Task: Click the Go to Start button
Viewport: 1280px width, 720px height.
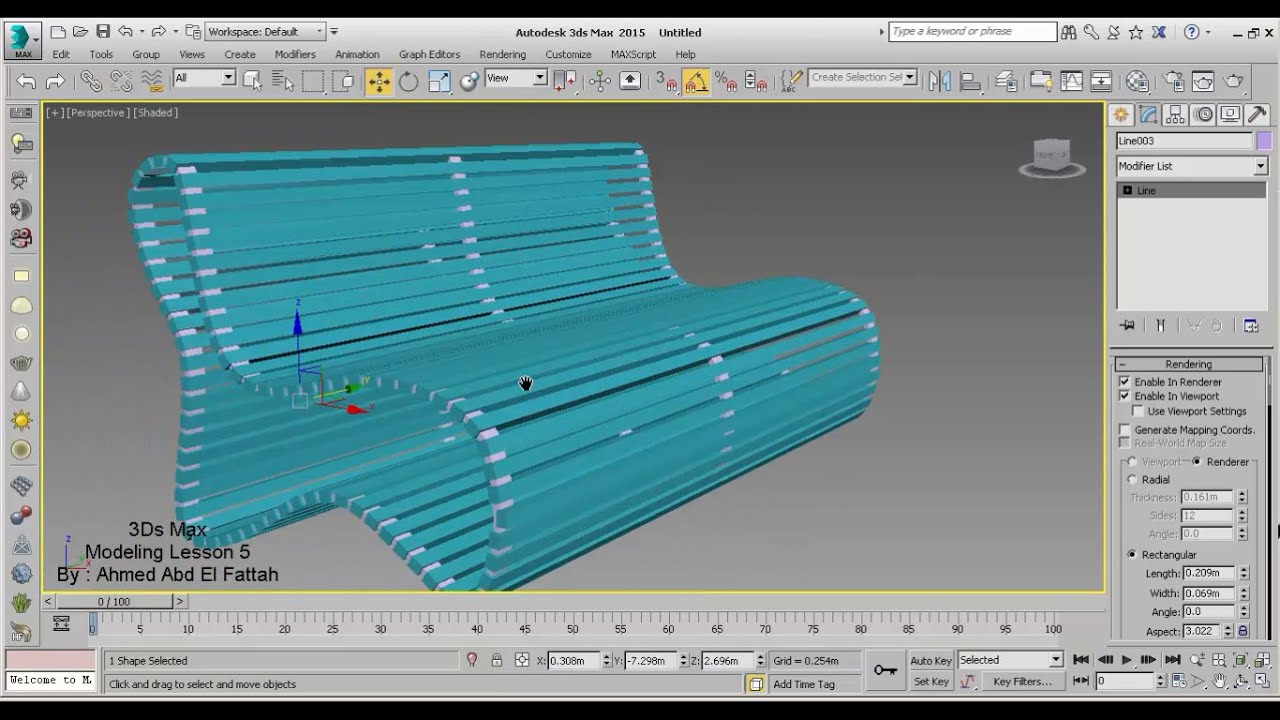Action: [x=1081, y=660]
